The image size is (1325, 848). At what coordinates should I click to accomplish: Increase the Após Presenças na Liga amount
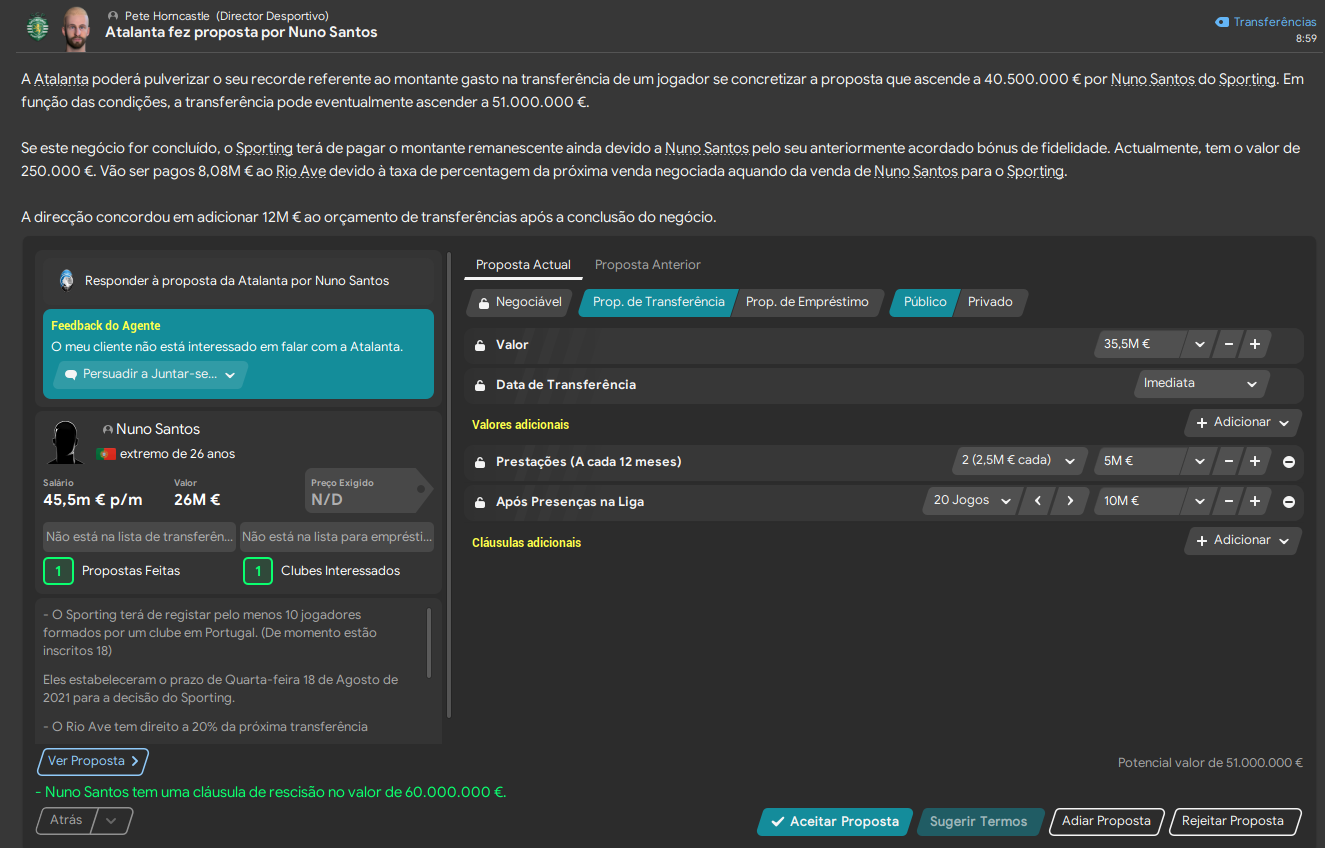click(1255, 501)
